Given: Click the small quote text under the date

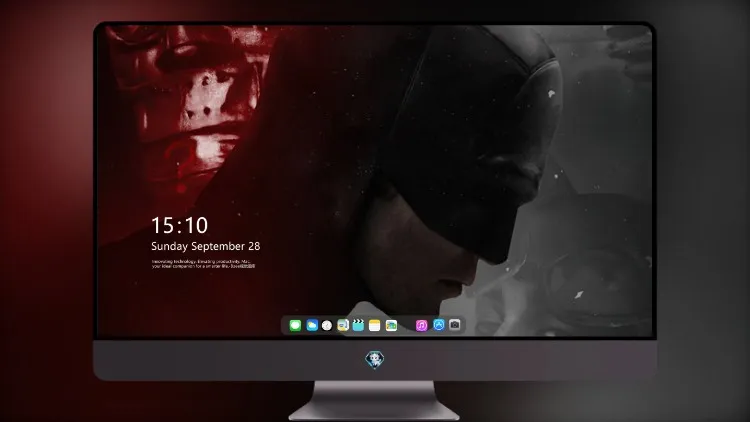Looking at the screenshot, I should [x=203, y=264].
